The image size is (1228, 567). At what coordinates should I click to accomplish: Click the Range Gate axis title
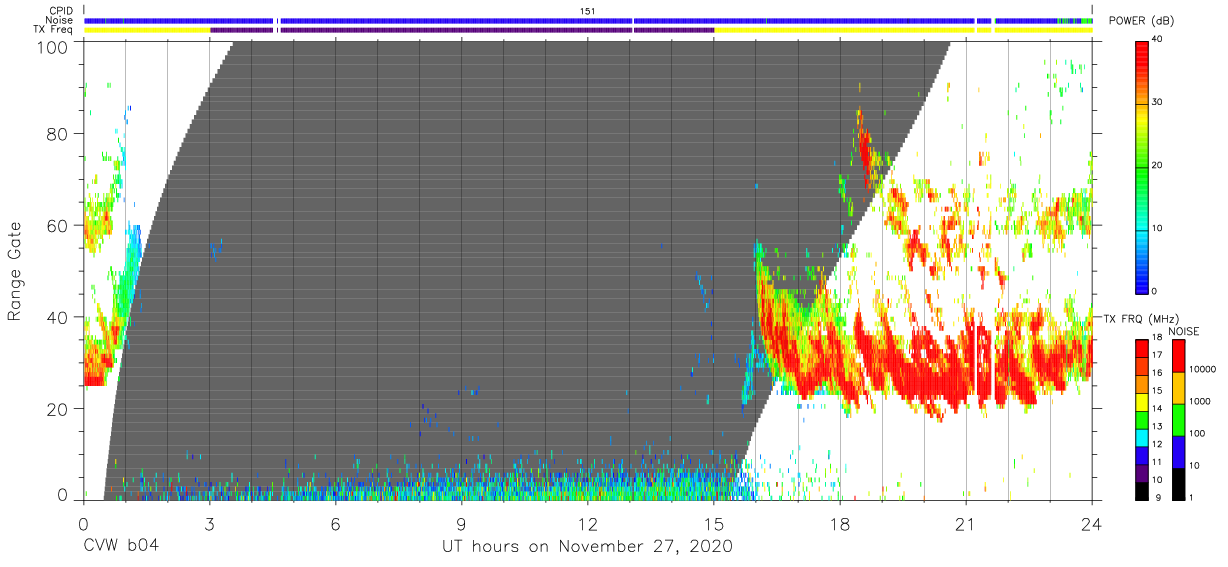pyautogui.click(x=16, y=271)
